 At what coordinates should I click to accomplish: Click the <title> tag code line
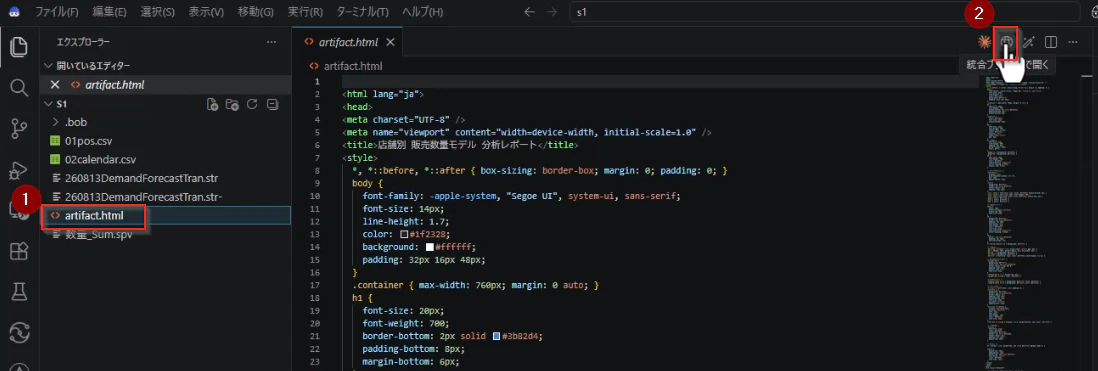(460, 145)
